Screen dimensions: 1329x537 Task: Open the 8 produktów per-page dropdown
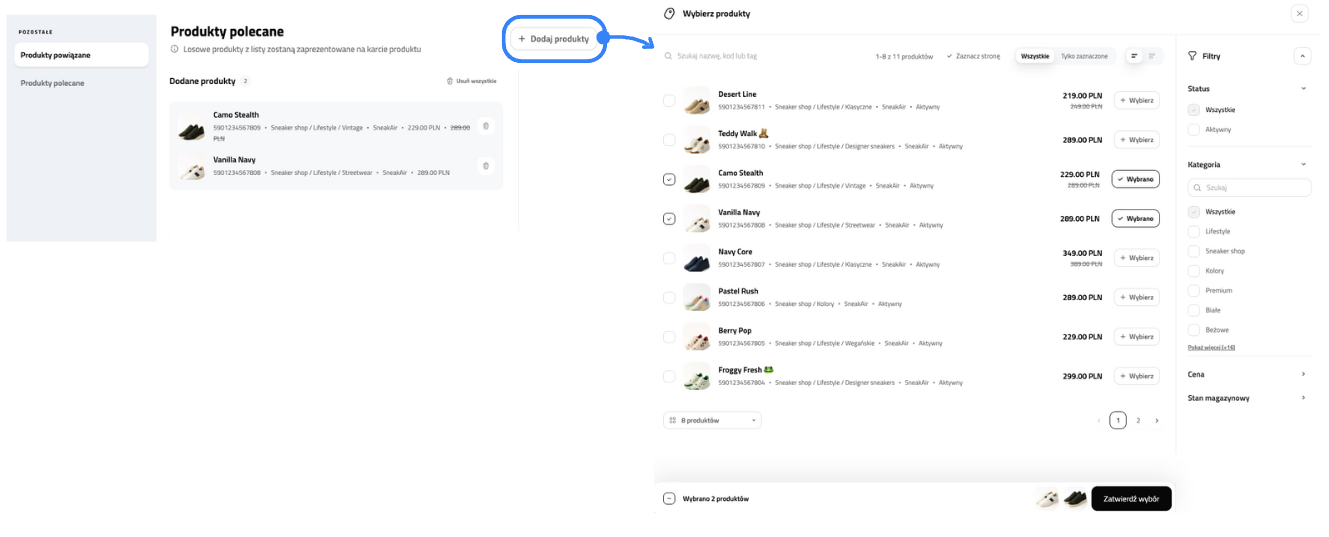712,421
